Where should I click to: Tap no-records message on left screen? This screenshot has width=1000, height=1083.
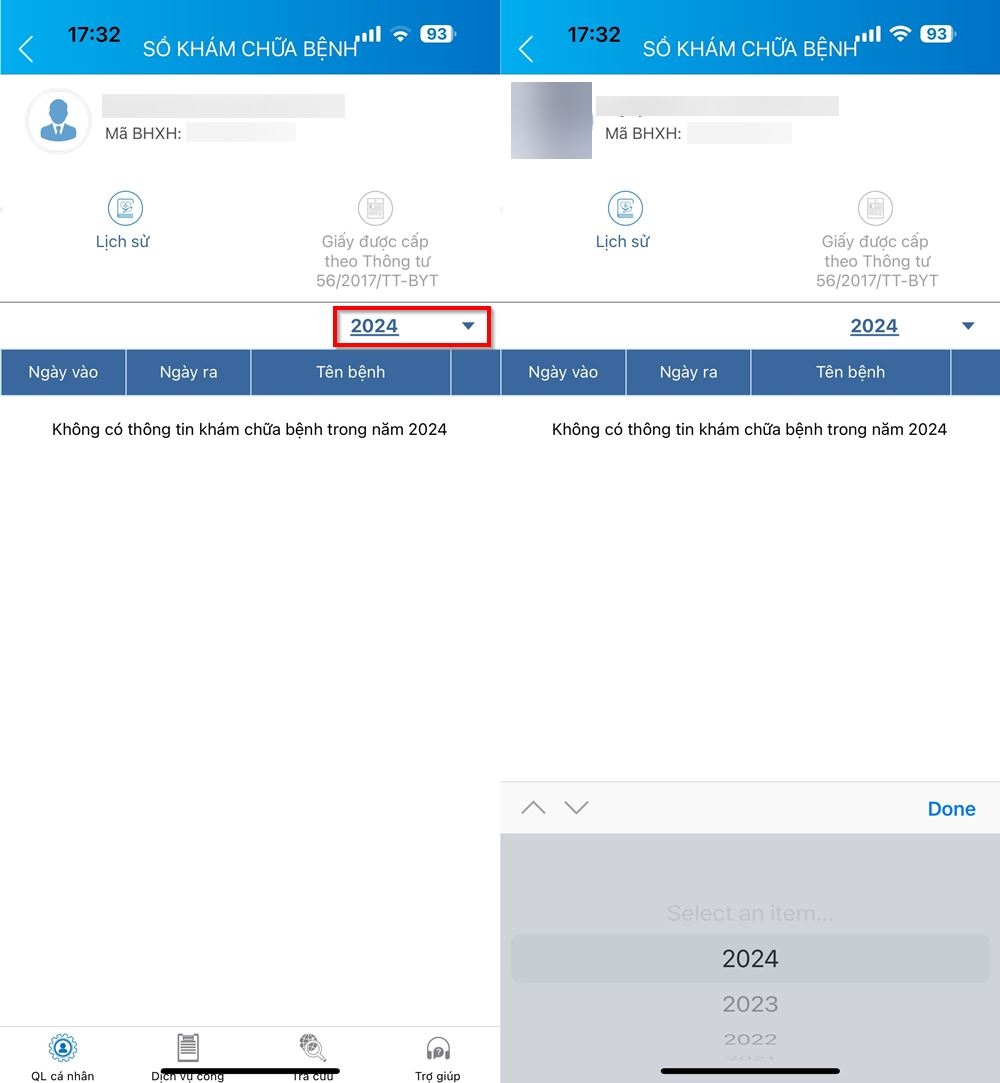[249, 430]
